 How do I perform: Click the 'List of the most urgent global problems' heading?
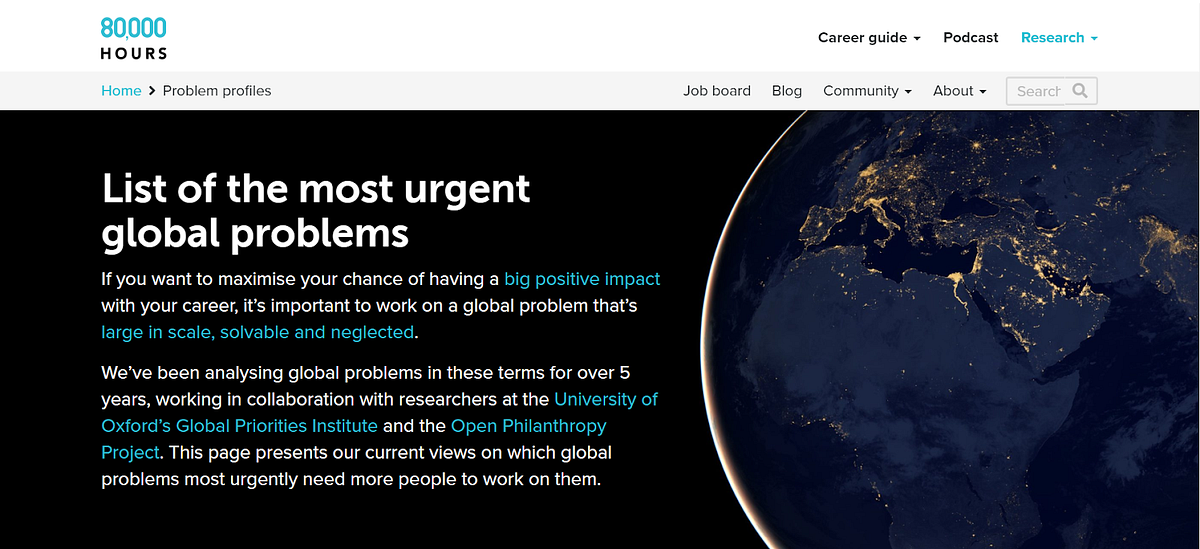pyautogui.click(x=316, y=210)
